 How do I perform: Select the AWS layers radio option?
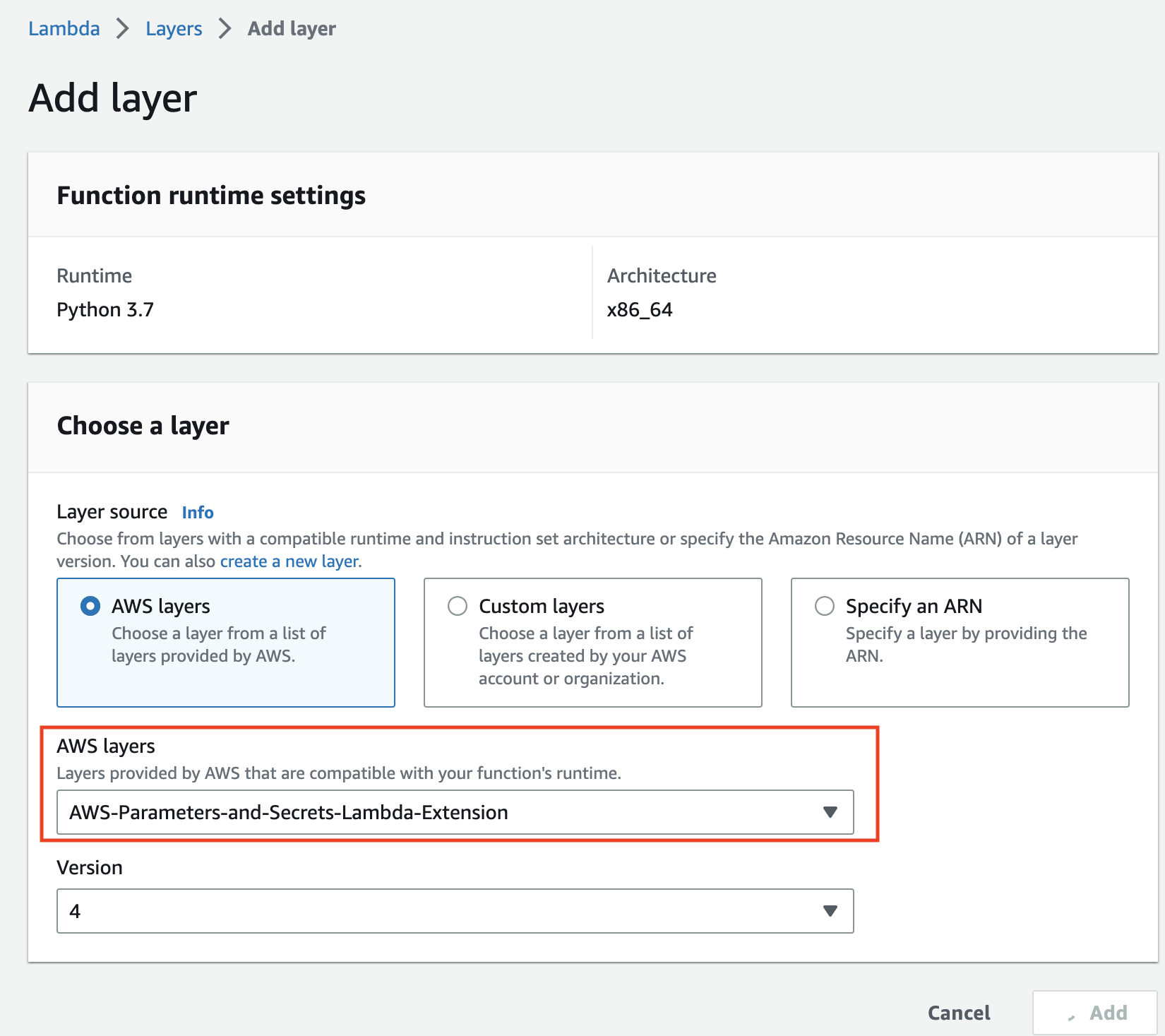[x=90, y=606]
